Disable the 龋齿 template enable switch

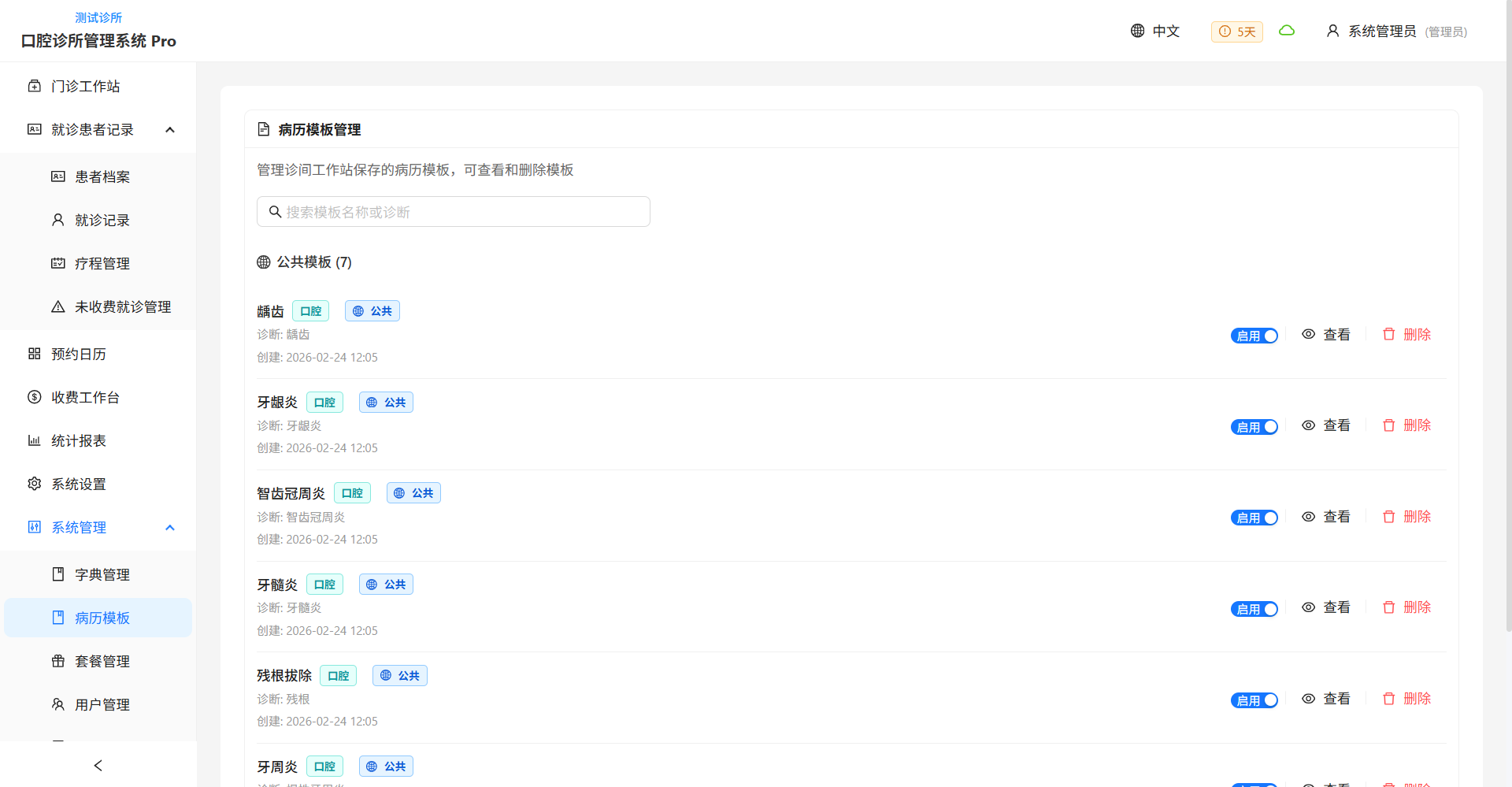click(1254, 336)
